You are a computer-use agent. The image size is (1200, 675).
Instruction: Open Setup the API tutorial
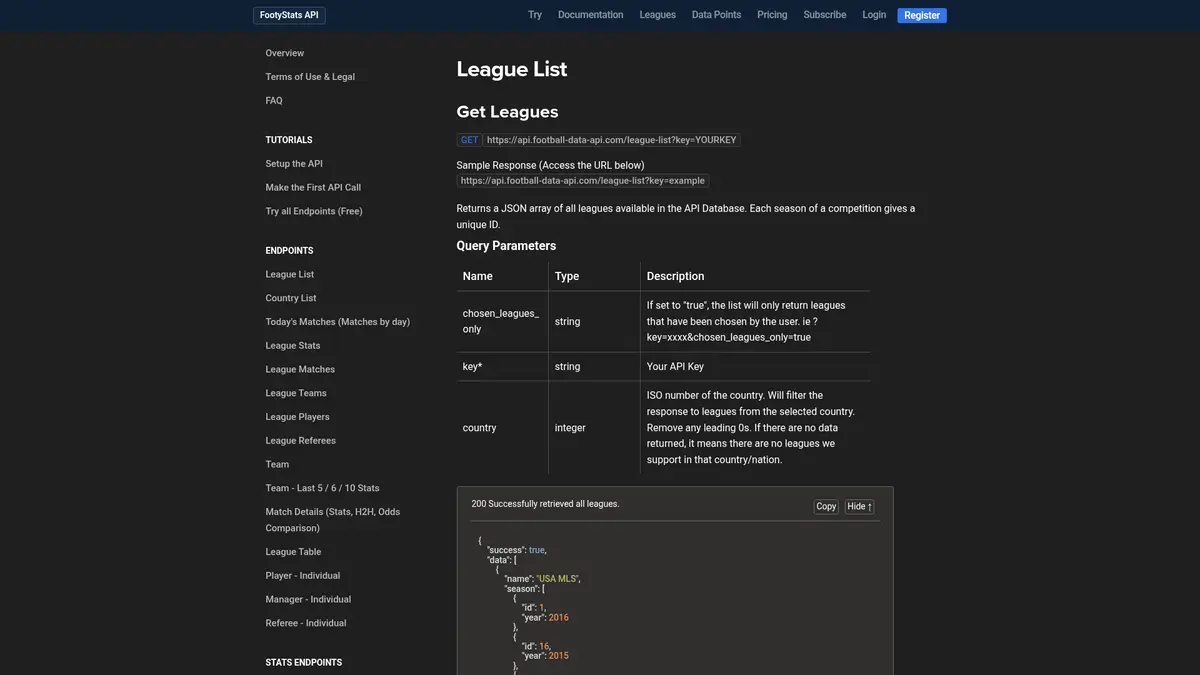pos(294,164)
